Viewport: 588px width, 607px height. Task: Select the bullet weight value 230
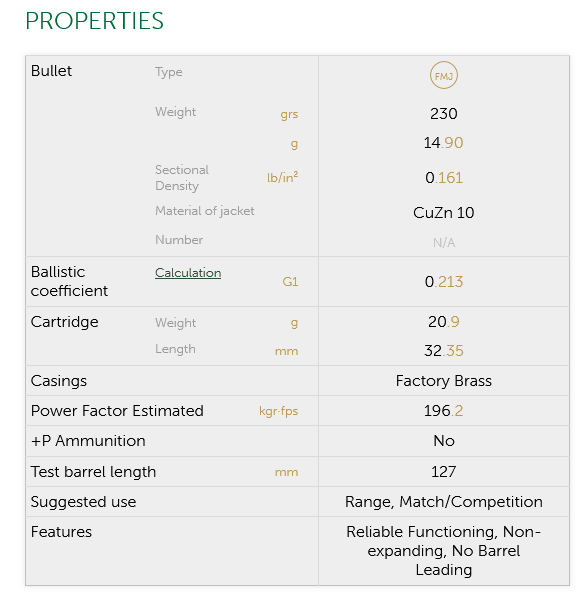pyautogui.click(x=444, y=114)
